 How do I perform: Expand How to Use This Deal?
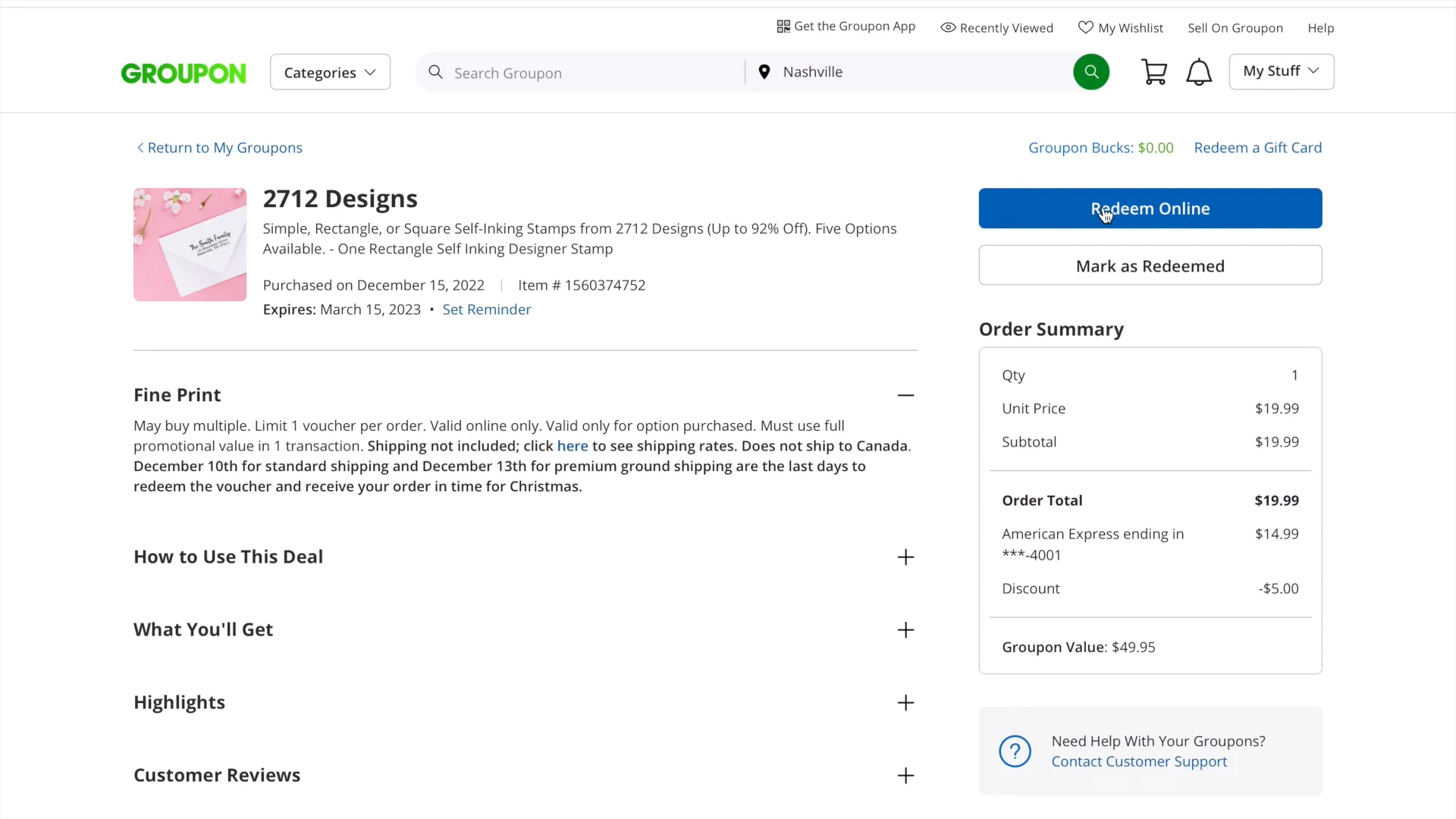(x=905, y=557)
